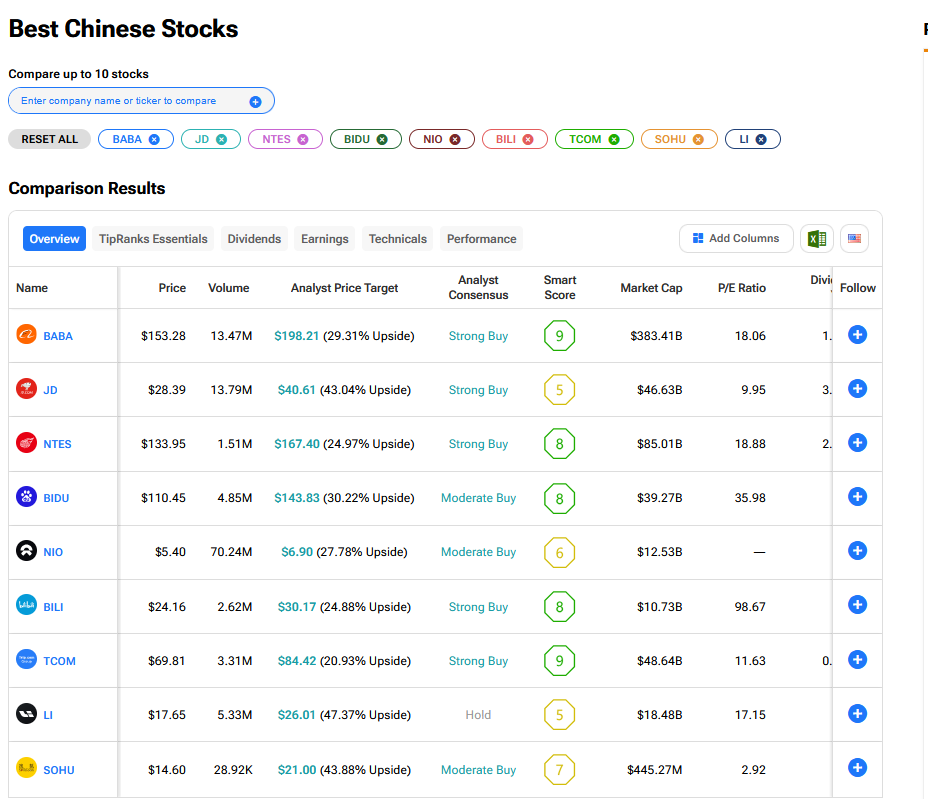Click the BIDU paw logo icon
Screen dimensions: 928x799
[27, 497]
